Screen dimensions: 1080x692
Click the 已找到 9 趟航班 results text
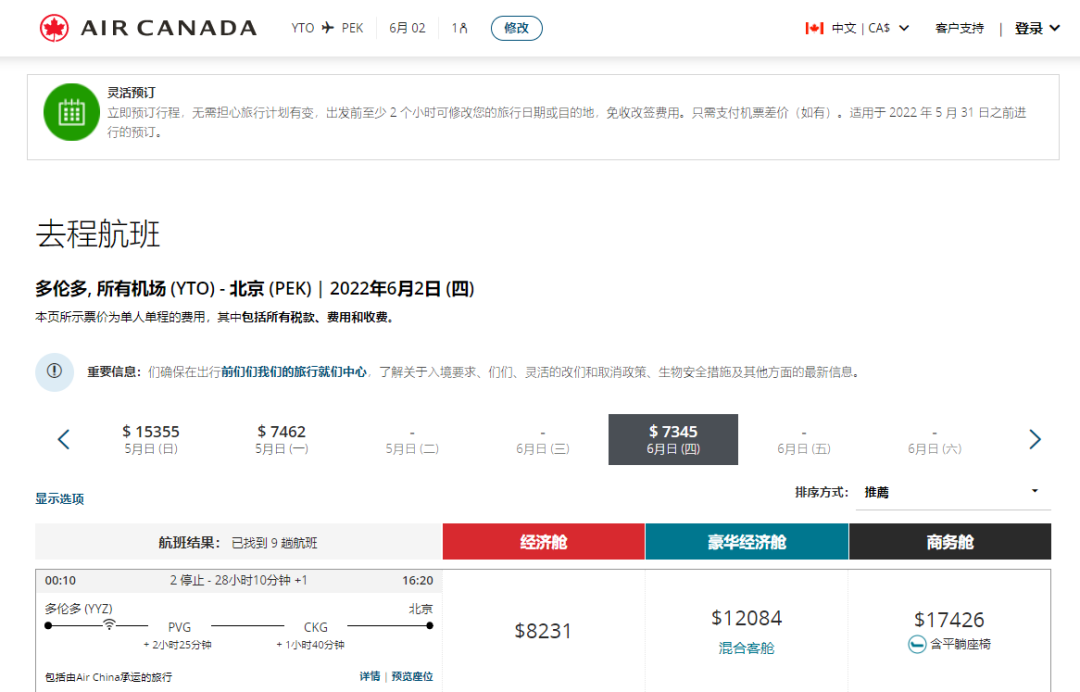(x=274, y=543)
